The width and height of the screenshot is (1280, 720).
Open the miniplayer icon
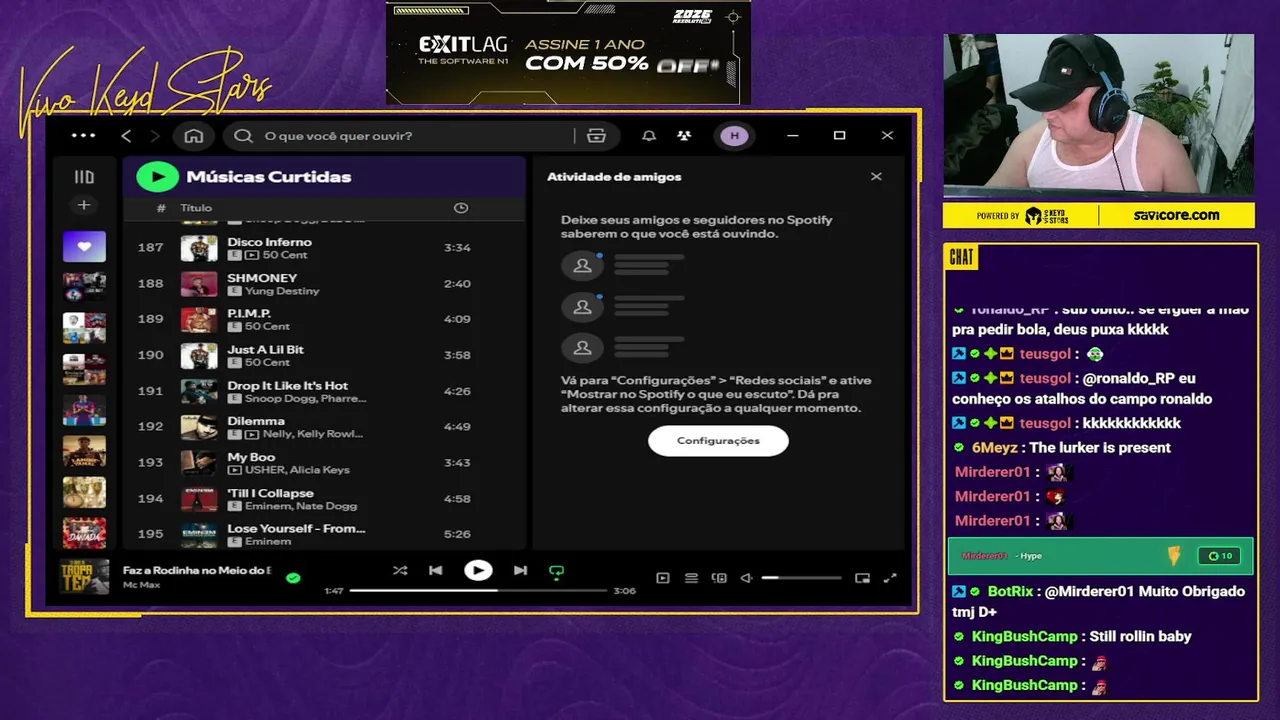862,578
